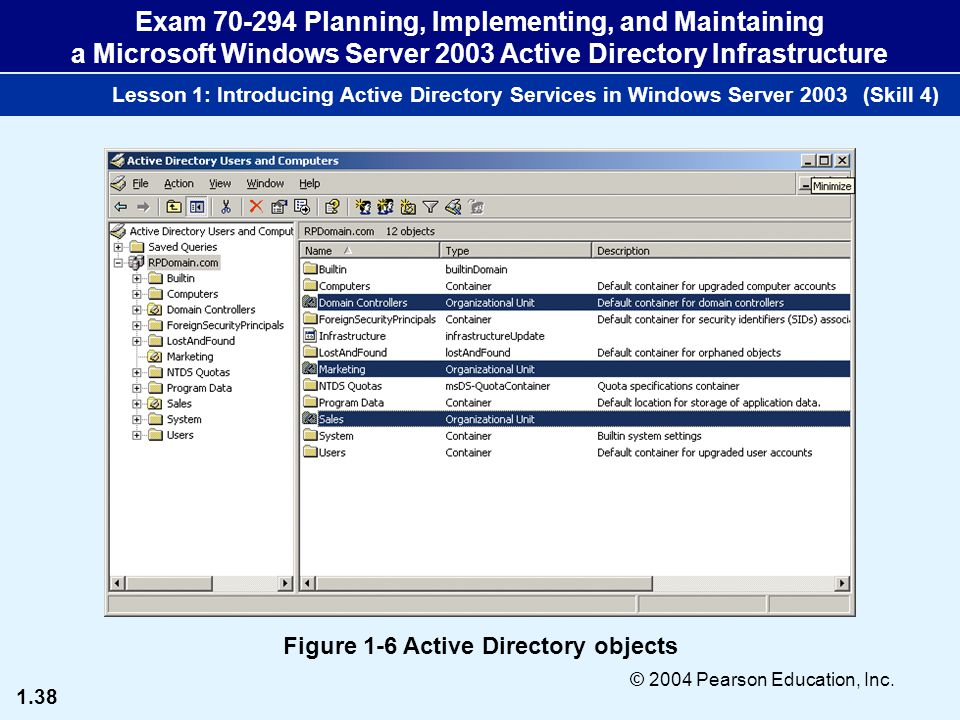Click the Saved Queries folder icon
Image resolution: width=960 pixels, height=720 pixels.
click(x=137, y=247)
